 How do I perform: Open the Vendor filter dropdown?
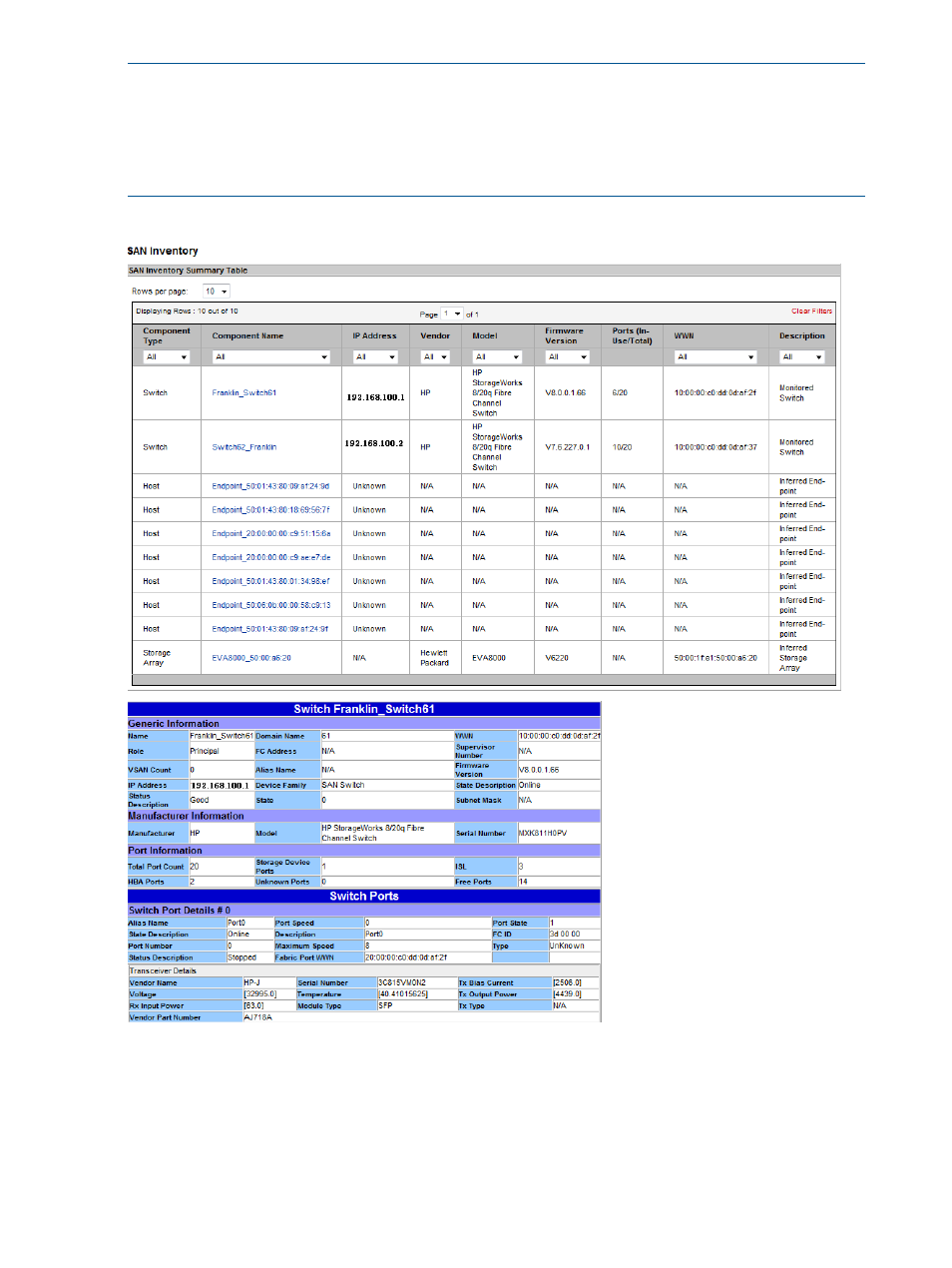(x=435, y=357)
